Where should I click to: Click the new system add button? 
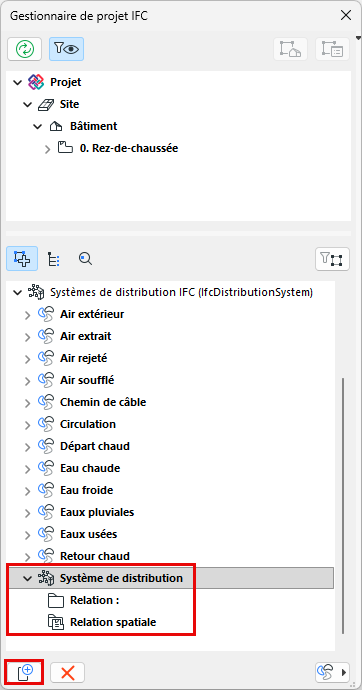[x=25, y=672]
